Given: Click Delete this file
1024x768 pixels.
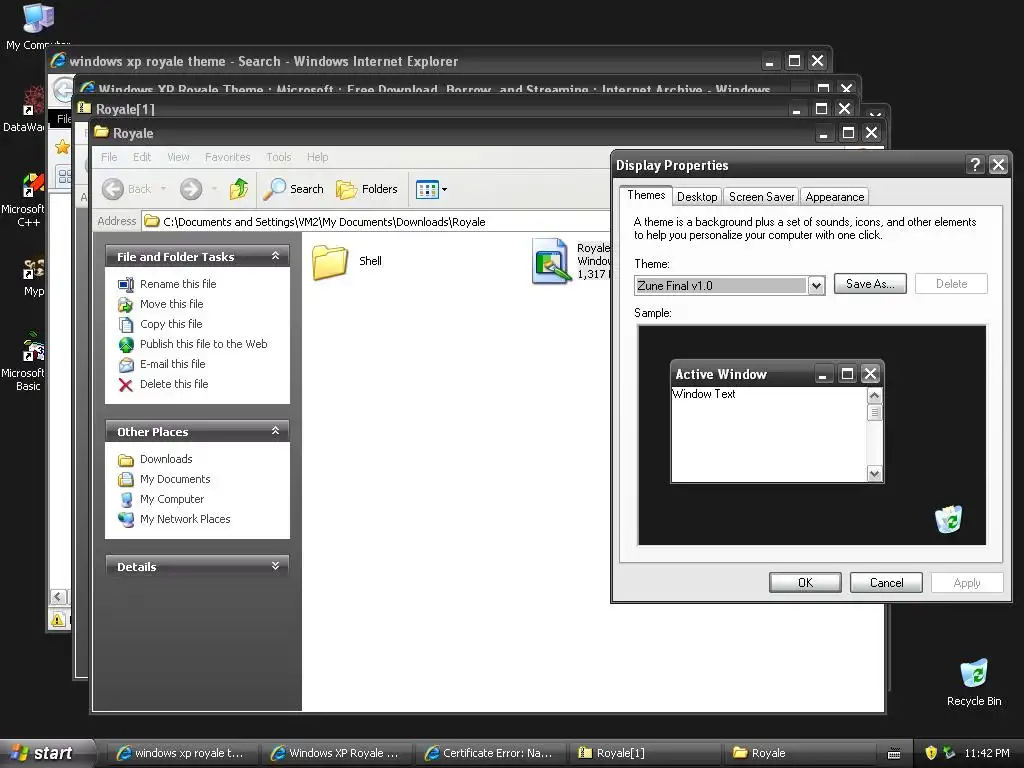Looking at the screenshot, I should click(174, 384).
